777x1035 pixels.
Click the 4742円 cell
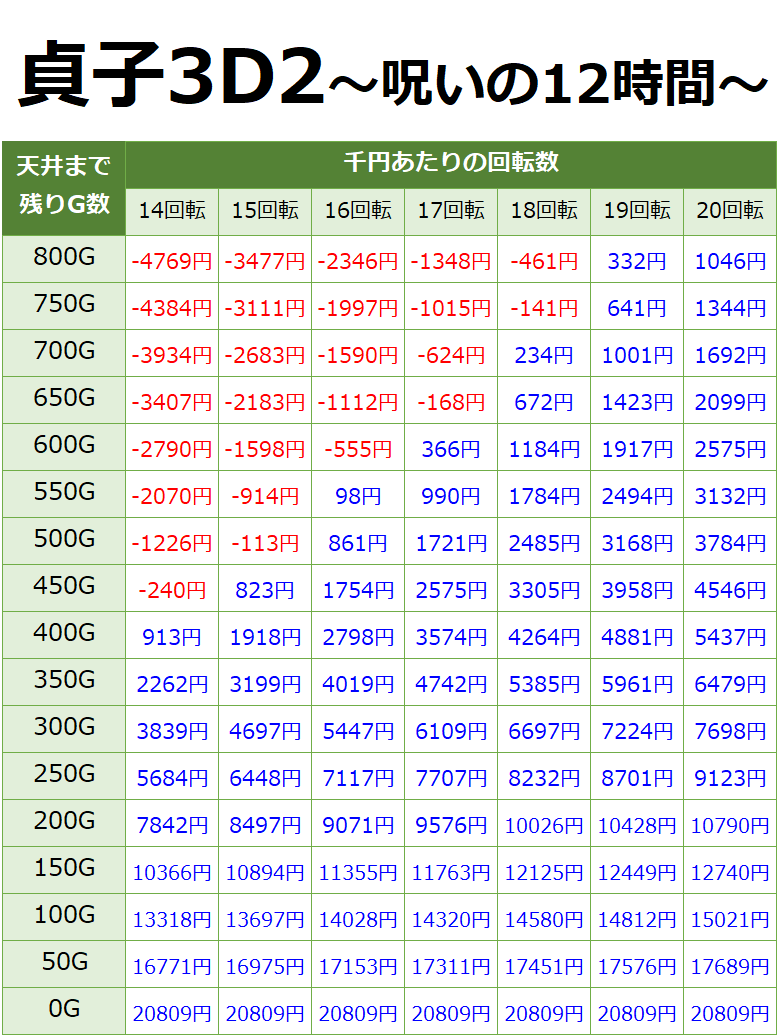(x=451, y=684)
